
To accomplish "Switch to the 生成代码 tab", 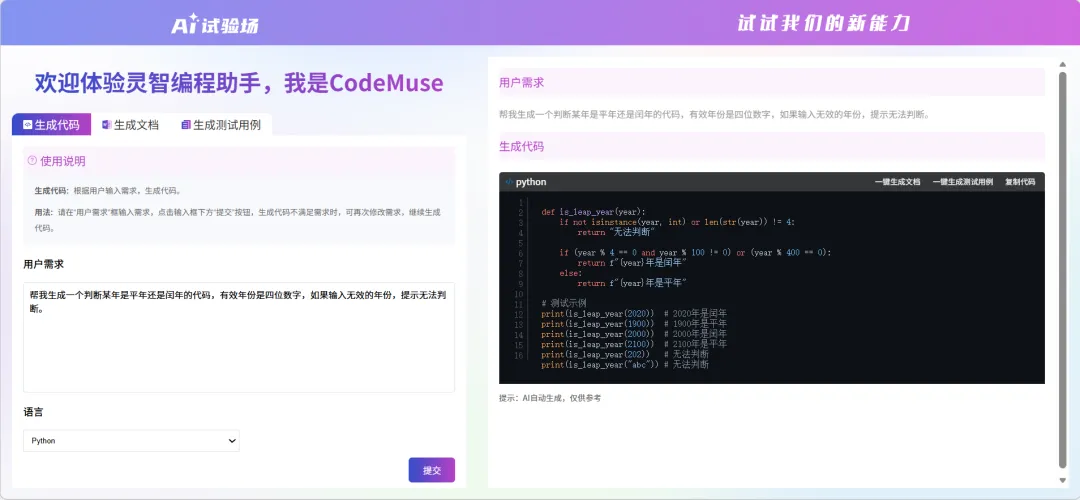I will tap(52, 125).
